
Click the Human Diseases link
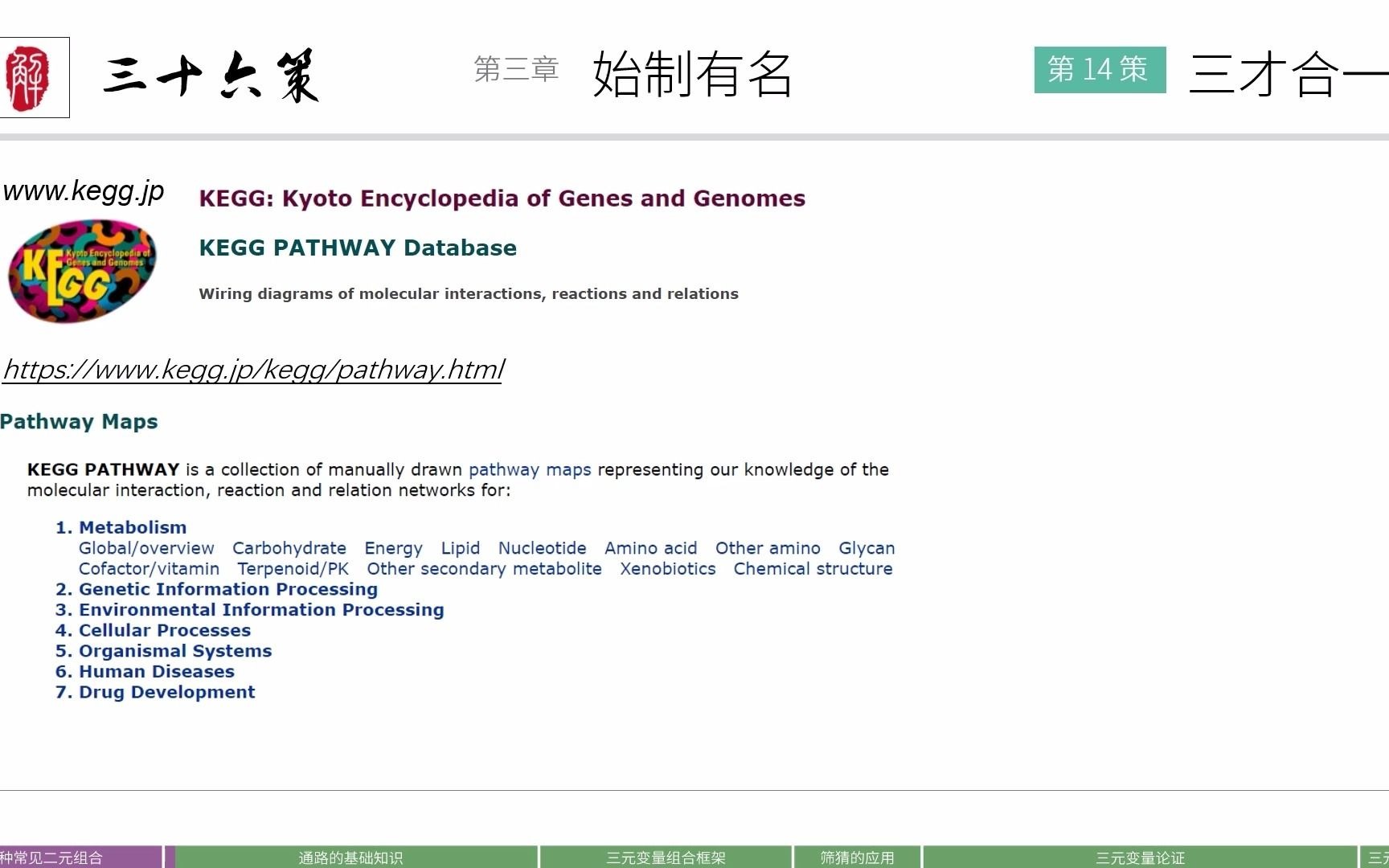pyautogui.click(x=157, y=672)
